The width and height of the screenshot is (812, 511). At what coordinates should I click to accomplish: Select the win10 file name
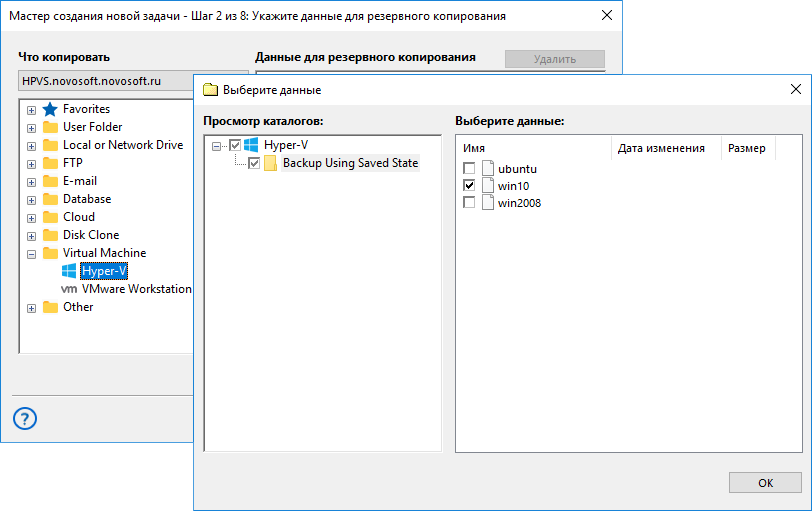pyautogui.click(x=513, y=186)
